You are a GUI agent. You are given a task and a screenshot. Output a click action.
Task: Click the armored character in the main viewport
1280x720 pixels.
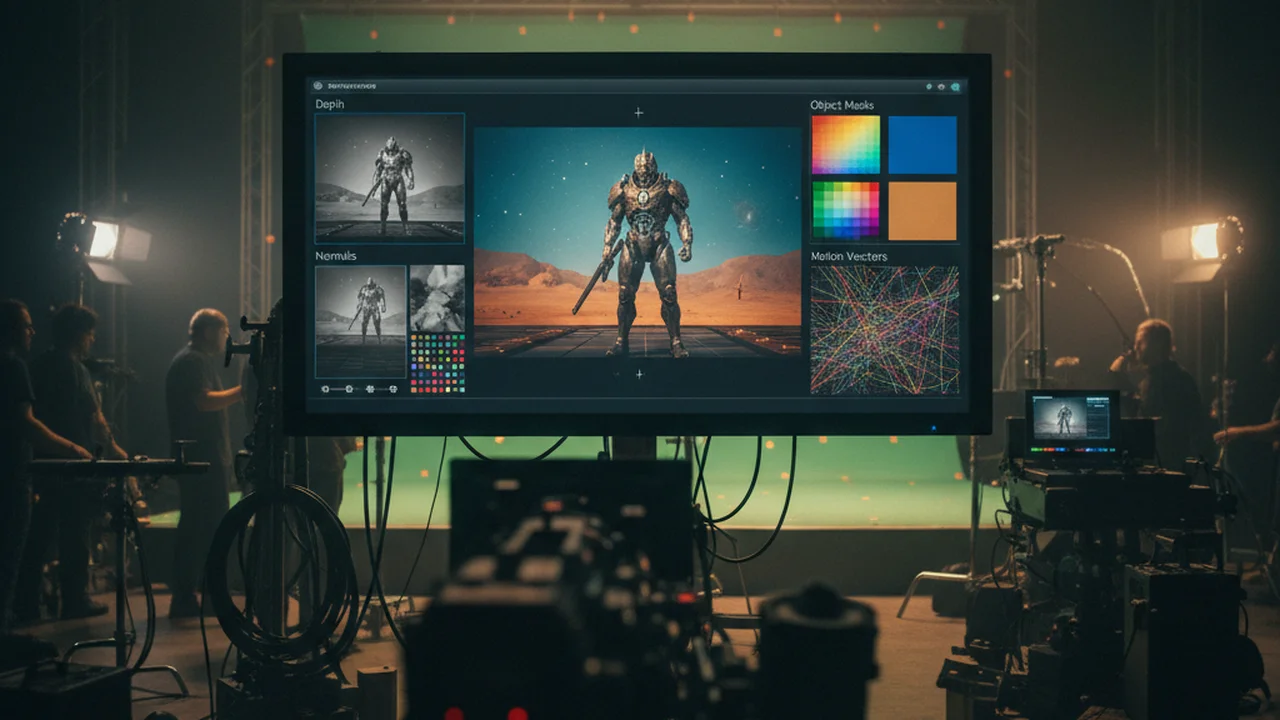pyautogui.click(x=646, y=252)
